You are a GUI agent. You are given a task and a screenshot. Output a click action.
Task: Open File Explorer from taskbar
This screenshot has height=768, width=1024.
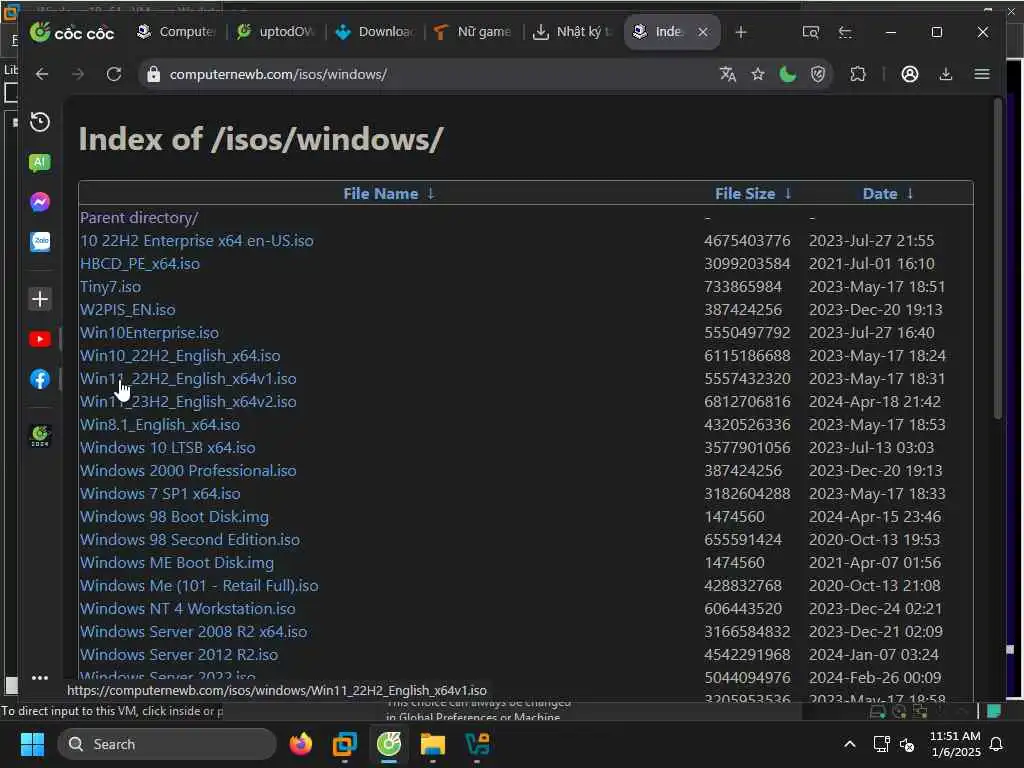(x=432, y=744)
